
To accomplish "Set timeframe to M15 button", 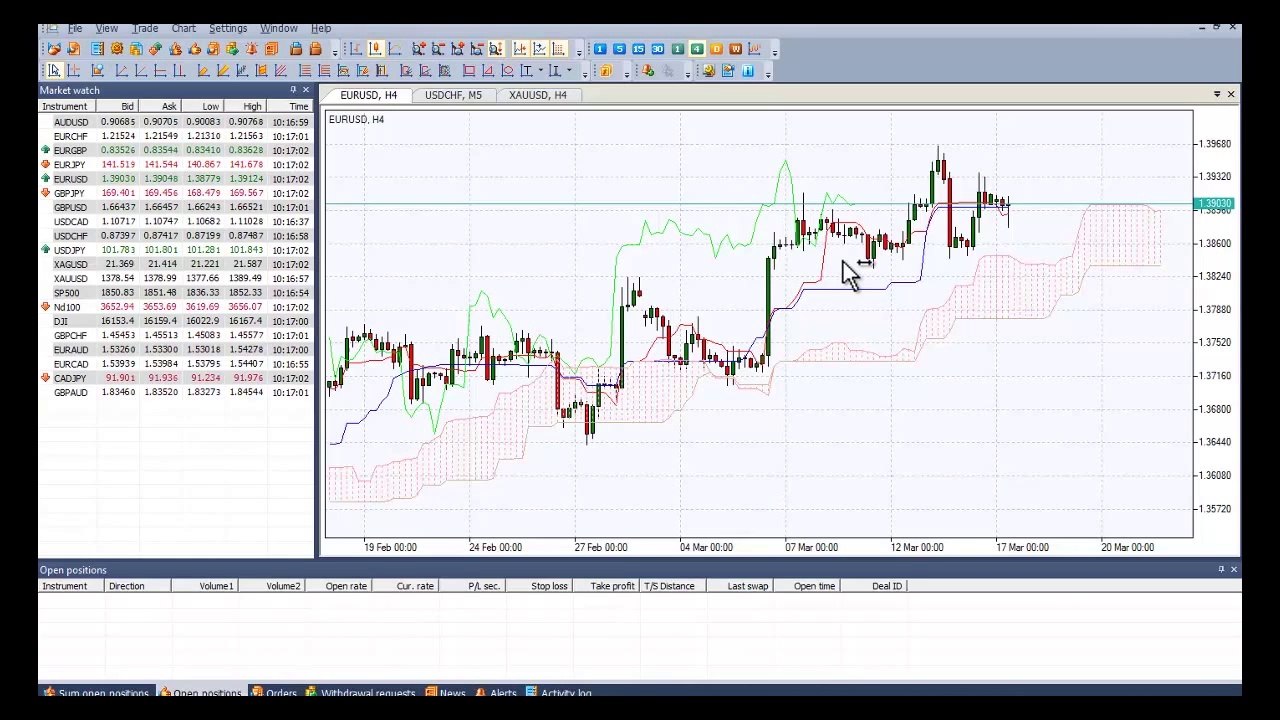I will 638,49.
